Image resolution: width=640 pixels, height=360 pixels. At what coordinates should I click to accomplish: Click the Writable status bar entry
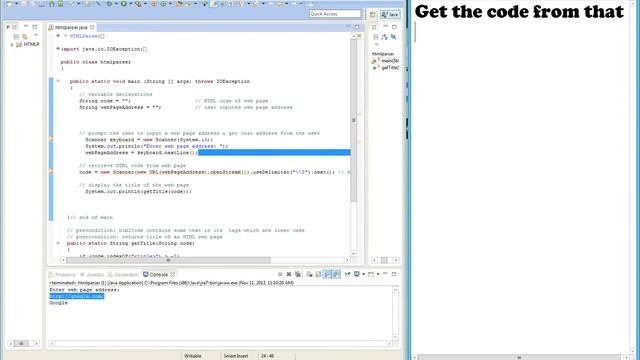(x=193, y=356)
